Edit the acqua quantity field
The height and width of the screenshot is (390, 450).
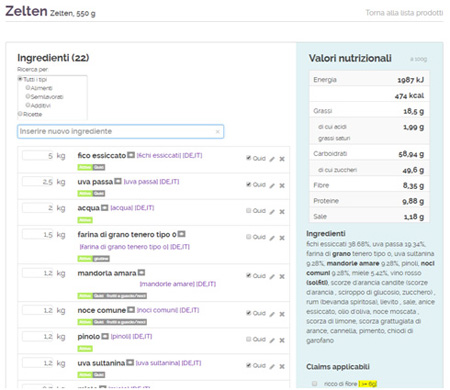(x=38, y=208)
